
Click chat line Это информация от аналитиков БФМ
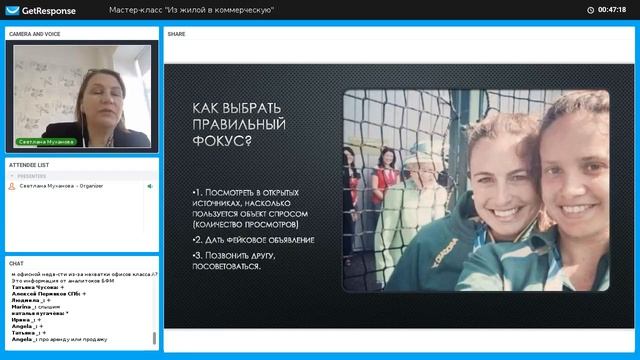pos(63,281)
